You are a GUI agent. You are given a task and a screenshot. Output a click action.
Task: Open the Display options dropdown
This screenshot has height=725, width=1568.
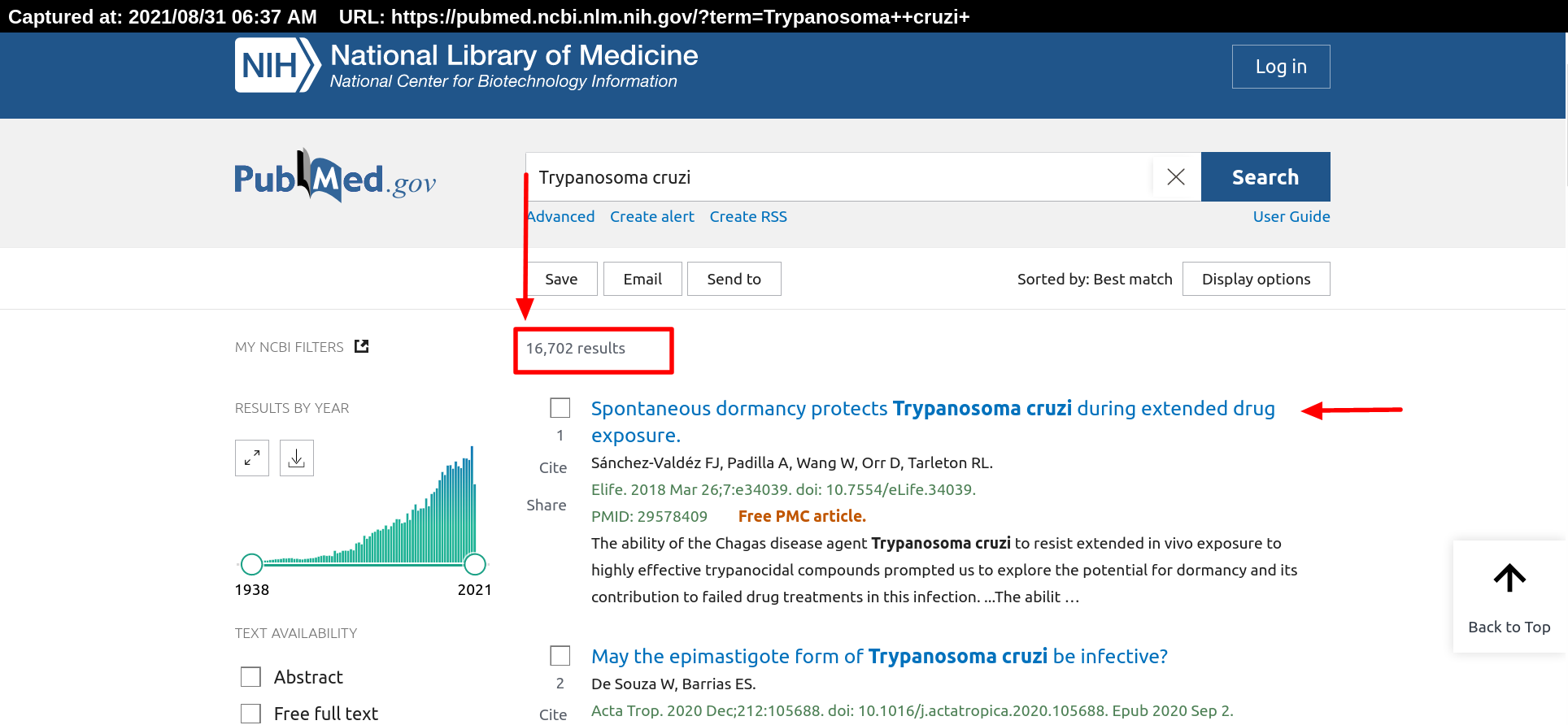pos(1257,279)
